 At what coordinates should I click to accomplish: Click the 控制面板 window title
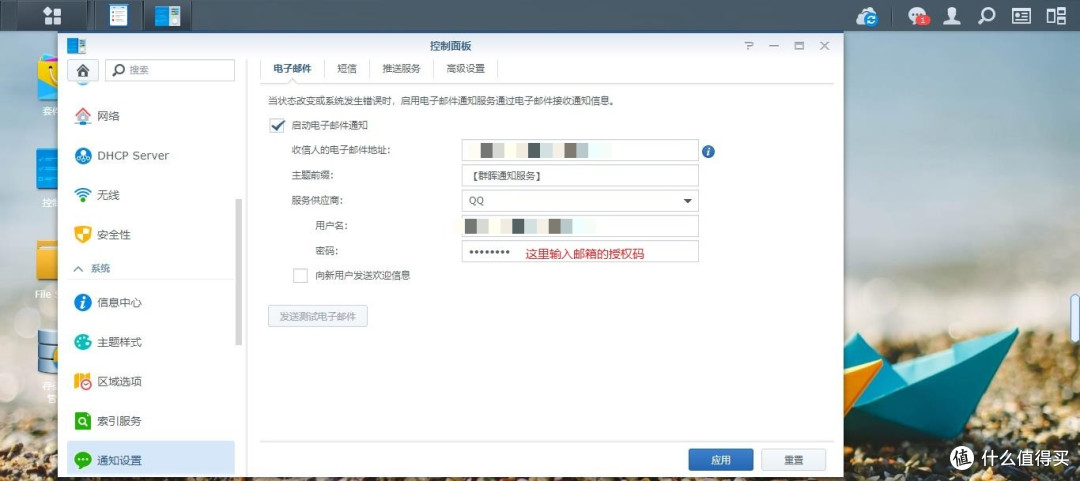[450, 46]
